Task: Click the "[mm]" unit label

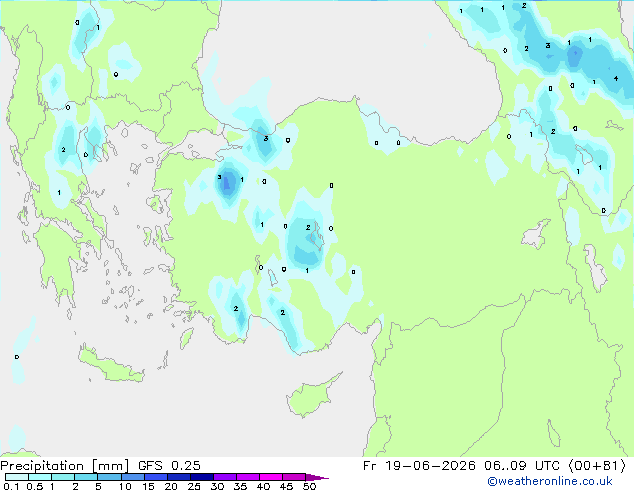Action: (x=111, y=466)
